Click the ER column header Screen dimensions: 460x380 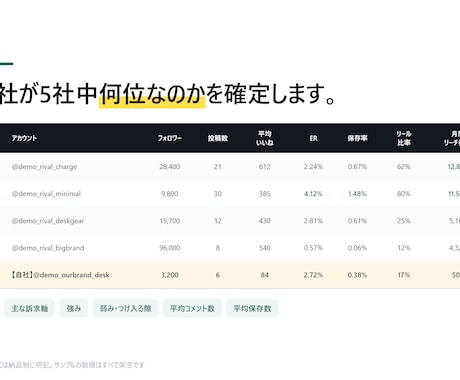(313, 138)
